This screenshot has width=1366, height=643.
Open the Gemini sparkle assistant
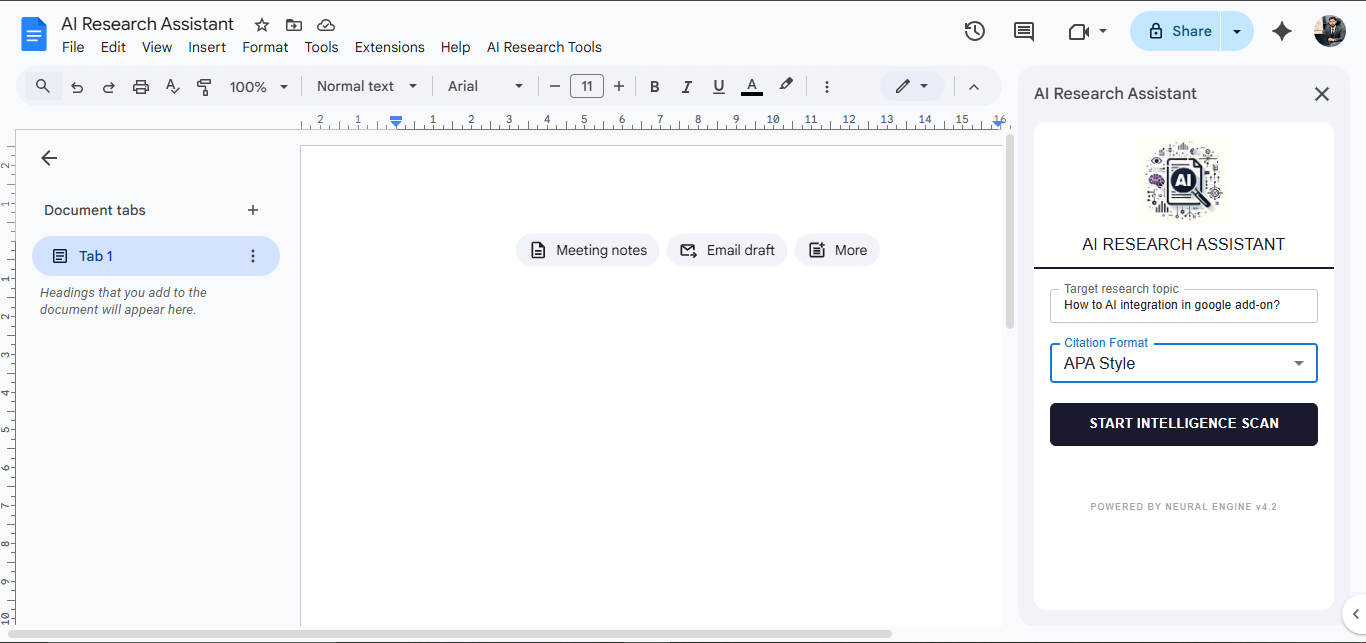(1281, 31)
